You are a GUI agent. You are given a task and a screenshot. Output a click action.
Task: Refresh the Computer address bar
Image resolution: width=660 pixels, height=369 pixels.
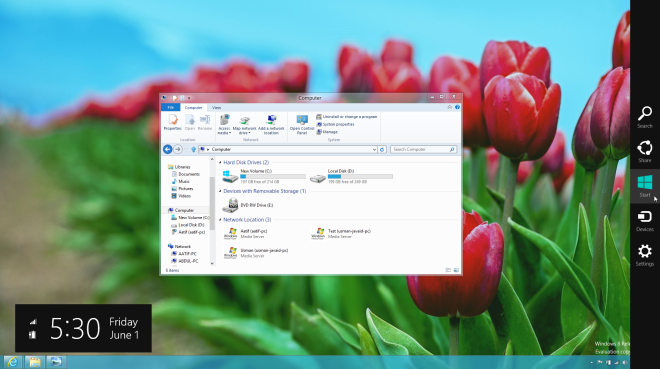click(382, 149)
